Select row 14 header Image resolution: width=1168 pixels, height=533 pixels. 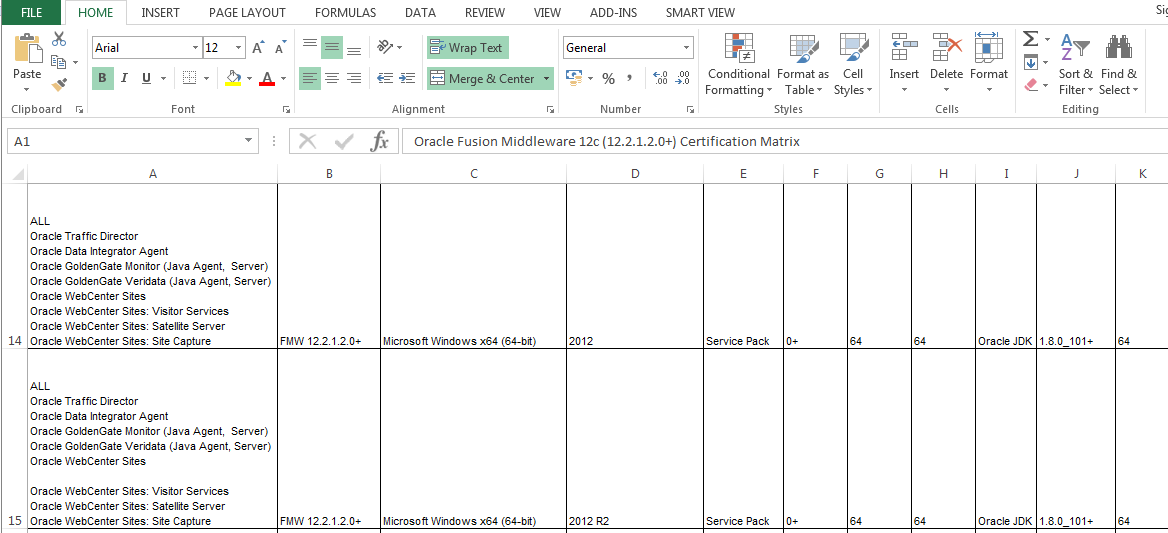pyautogui.click(x=13, y=266)
